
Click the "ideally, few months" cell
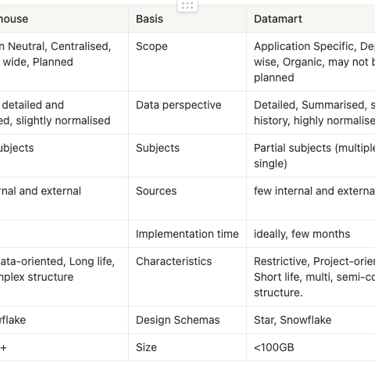click(x=311, y=234)
